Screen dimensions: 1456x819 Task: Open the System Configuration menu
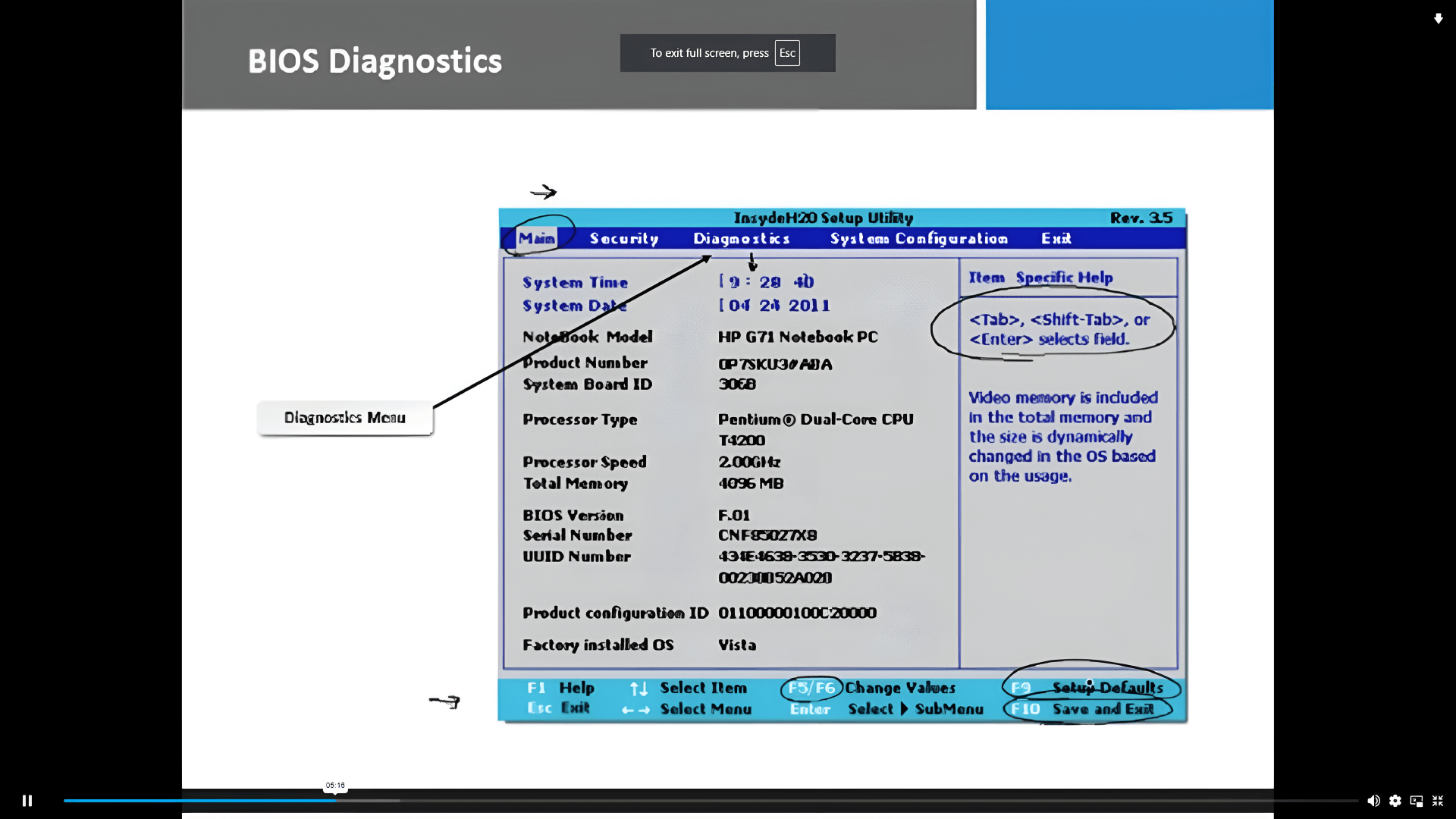pyautogui.click(x=918, y=238)
